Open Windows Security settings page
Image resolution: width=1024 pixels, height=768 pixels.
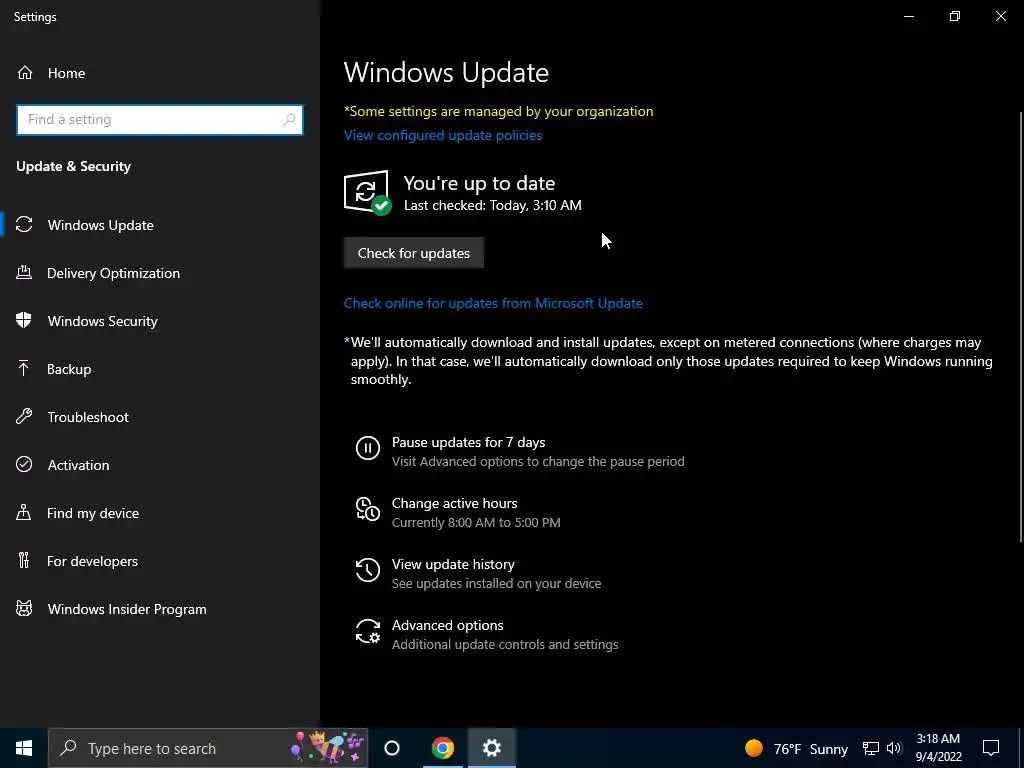pyautogui.click(x=160, y=321)
